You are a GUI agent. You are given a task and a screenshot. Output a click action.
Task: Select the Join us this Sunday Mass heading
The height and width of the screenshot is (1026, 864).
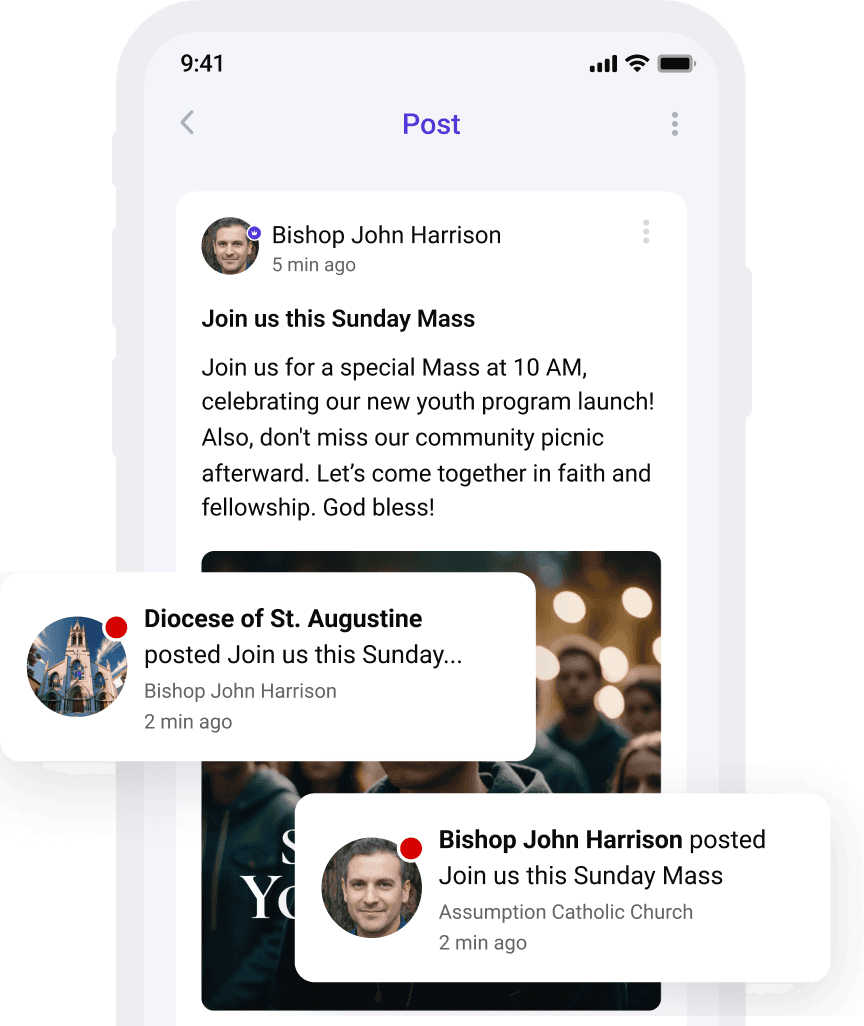coord(338,319)
